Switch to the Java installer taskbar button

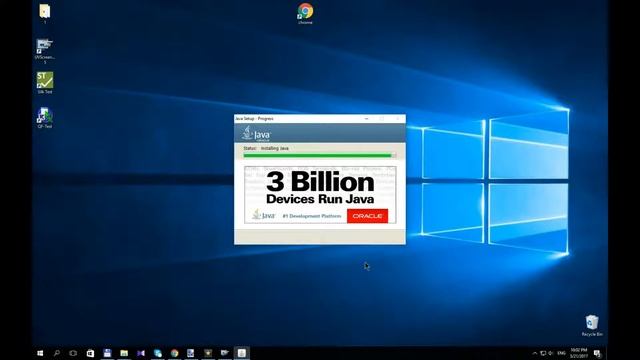[x=242, y=353]
